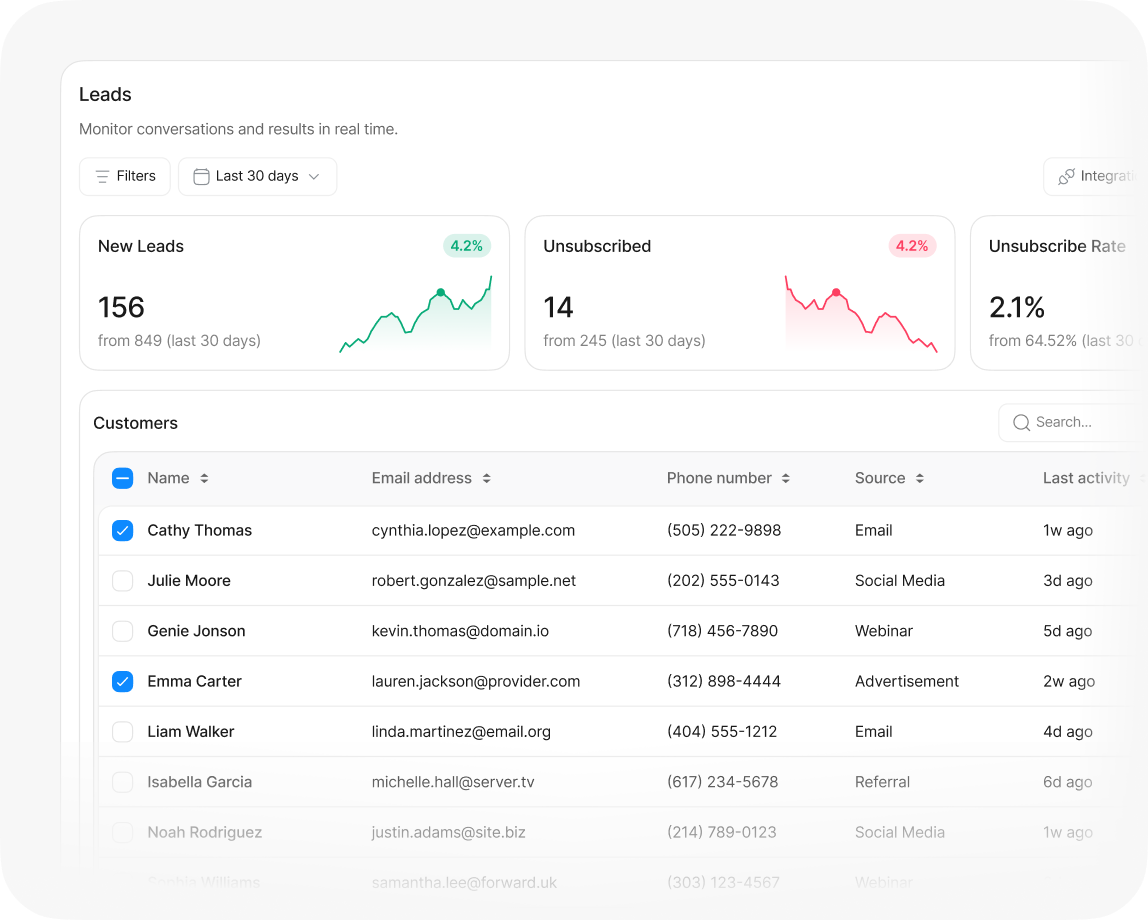Check the Liam Walker row checkbox
Viewport: 1148px width, 920px height.
tap(122, 732)
